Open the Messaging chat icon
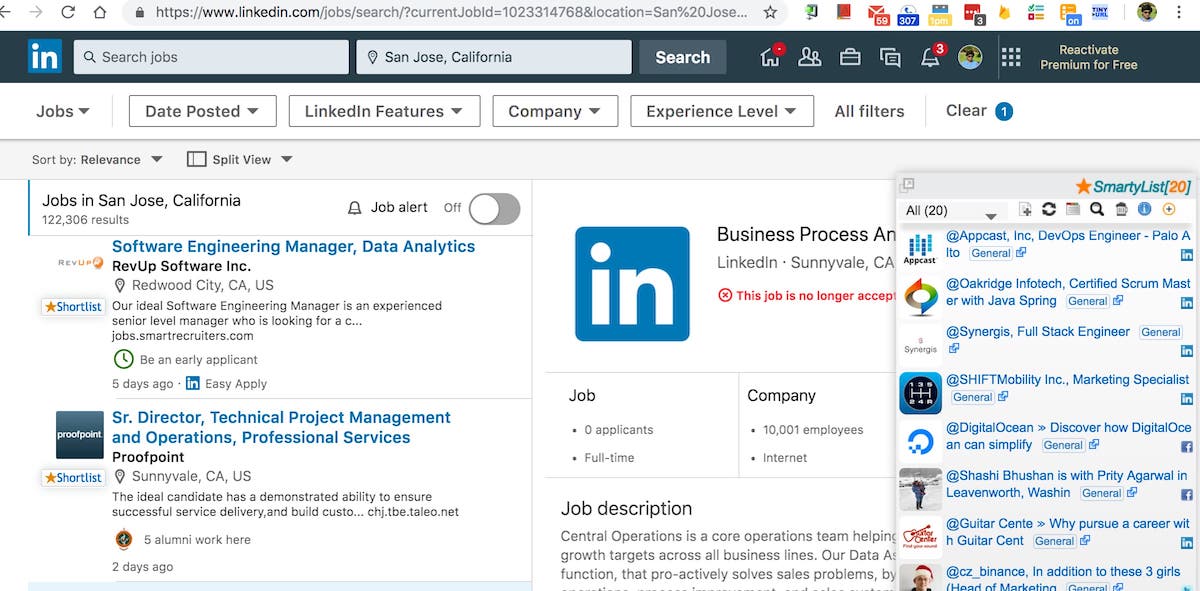The image size is (1200, 591). (890, 57)
